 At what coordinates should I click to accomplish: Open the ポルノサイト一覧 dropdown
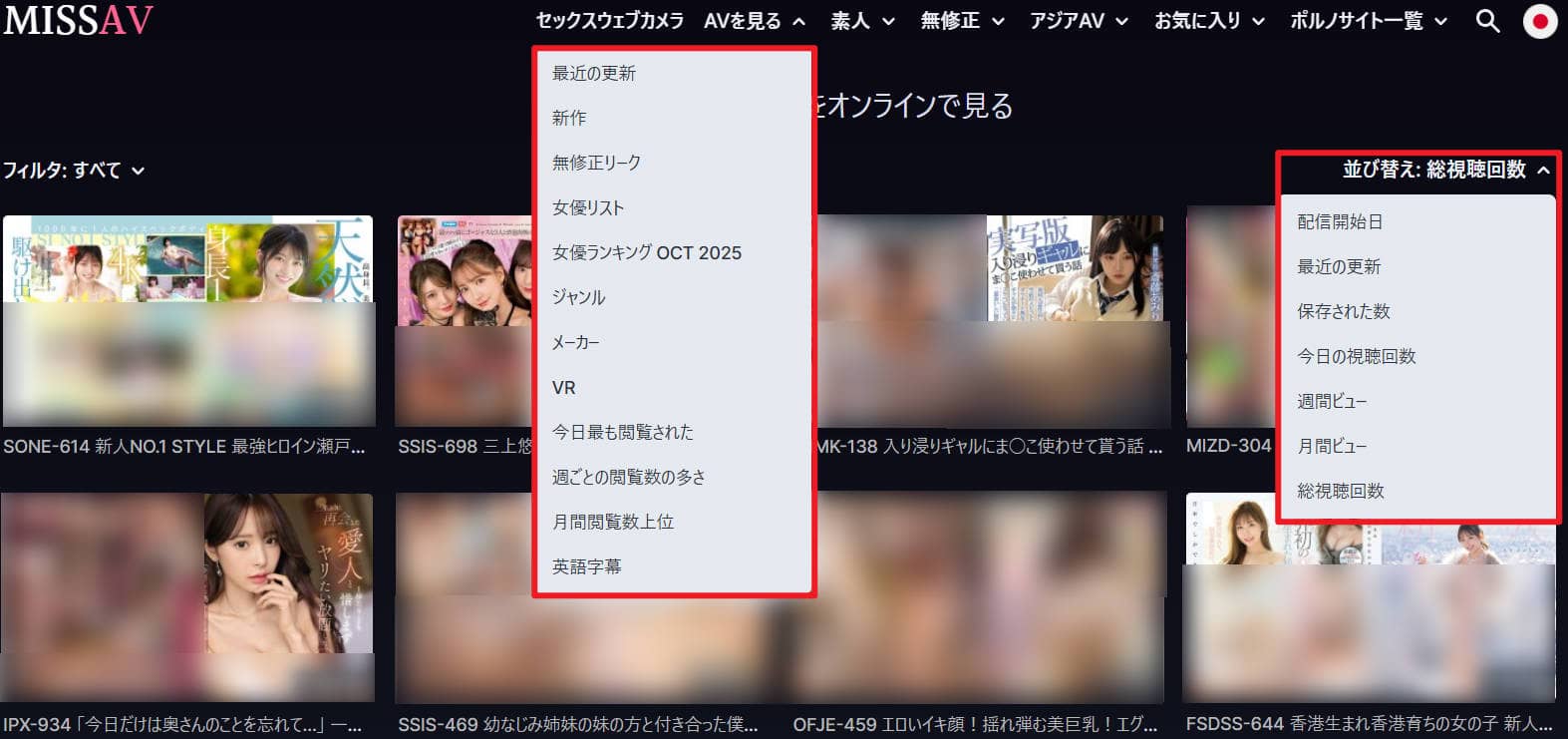[x=1368, y=21]
